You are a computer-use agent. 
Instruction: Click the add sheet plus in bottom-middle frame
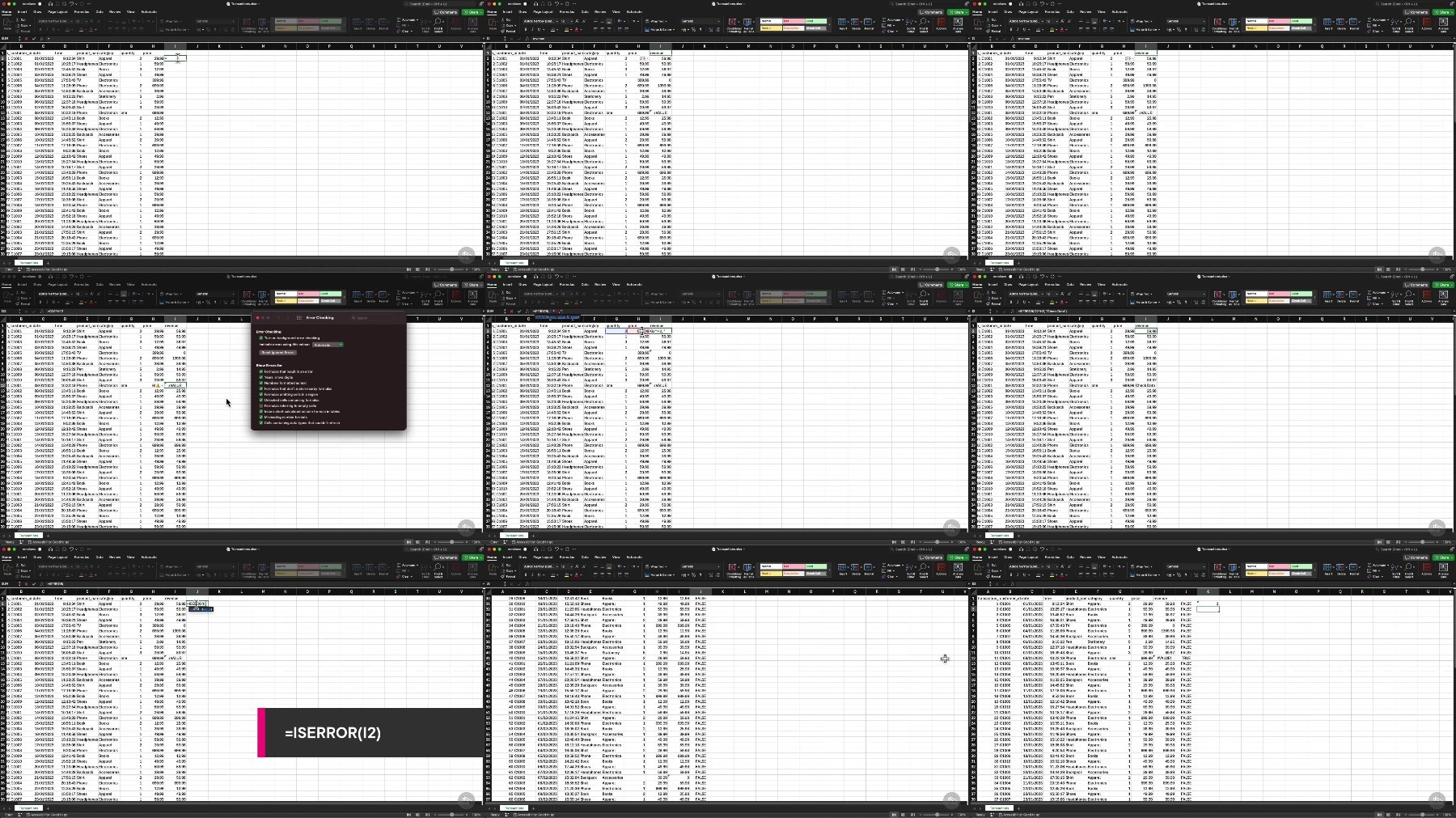click(532, 807)
